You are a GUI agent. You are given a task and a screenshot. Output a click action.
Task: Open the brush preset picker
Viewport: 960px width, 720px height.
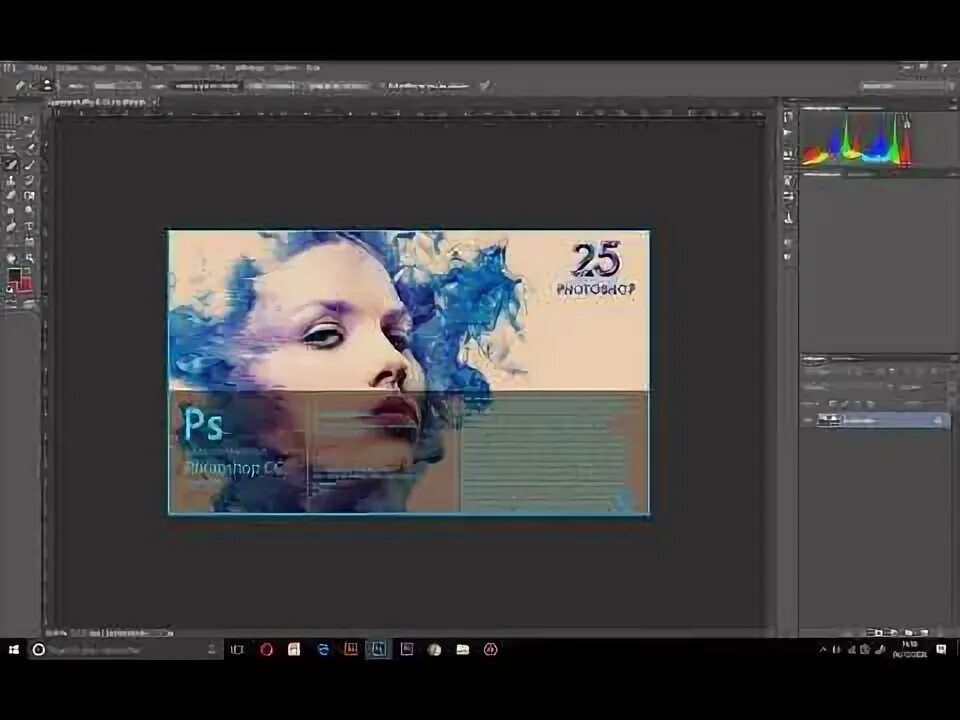pyautogui.click(x=47, y=86)
